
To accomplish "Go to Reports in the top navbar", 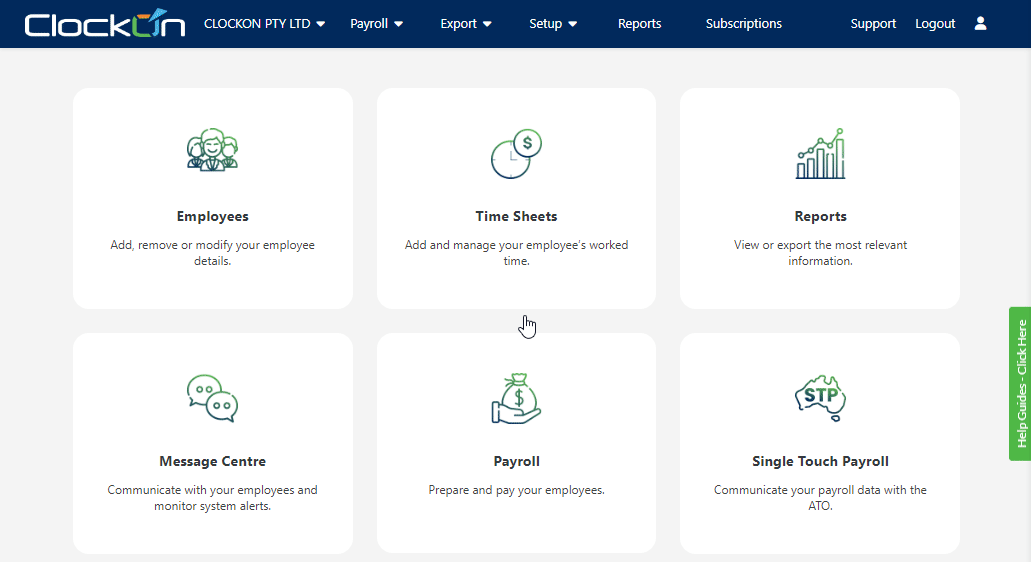I will point(639,24).
